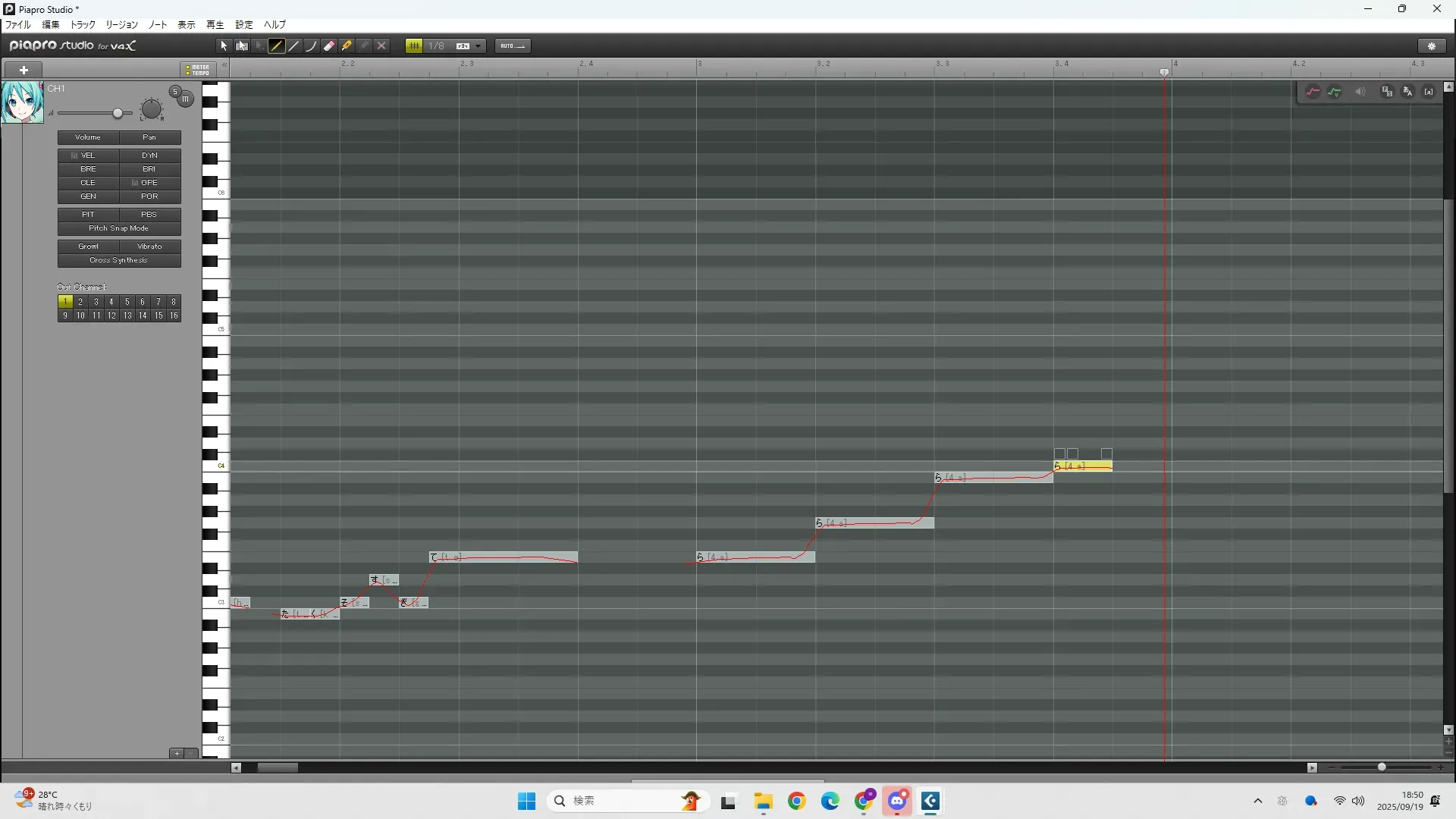The height and width of the screenshot is (819, 1456).
Task: Toggle grid snap button
Action: coord(414,46)
